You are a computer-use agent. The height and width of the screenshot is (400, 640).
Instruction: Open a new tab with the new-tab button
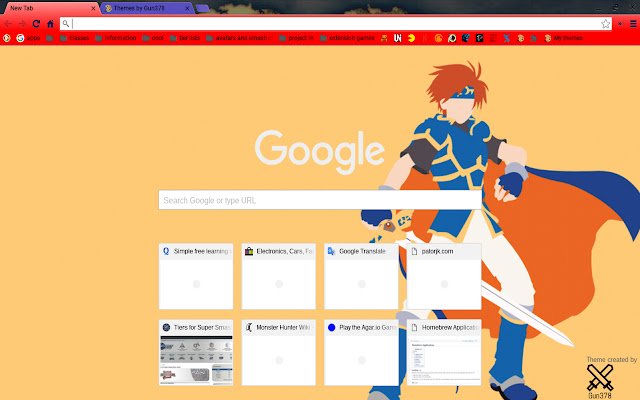[202, 8]
